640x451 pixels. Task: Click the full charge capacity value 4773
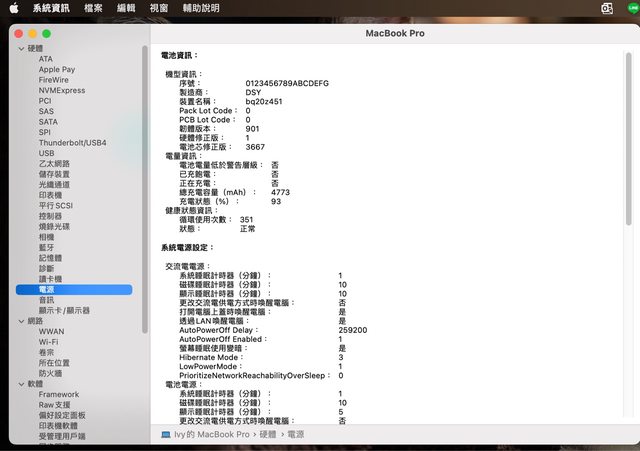[x=280, y=192]
